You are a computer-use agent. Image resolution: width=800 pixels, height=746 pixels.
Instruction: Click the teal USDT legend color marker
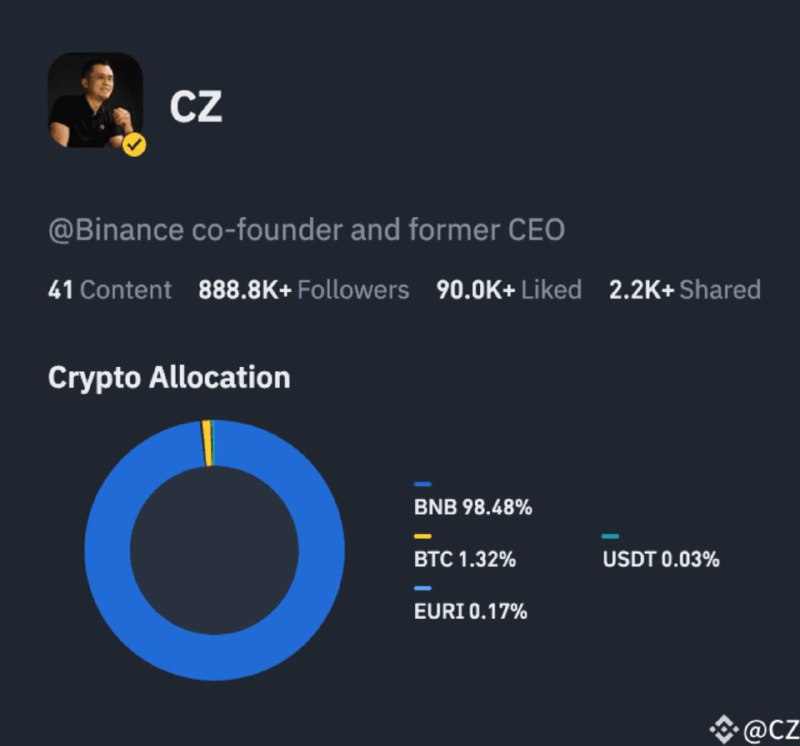(x=611, y=536)
